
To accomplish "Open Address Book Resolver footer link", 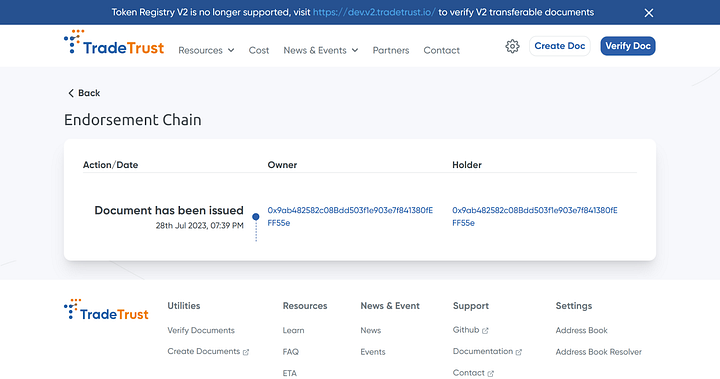I will tap(598, 352).
